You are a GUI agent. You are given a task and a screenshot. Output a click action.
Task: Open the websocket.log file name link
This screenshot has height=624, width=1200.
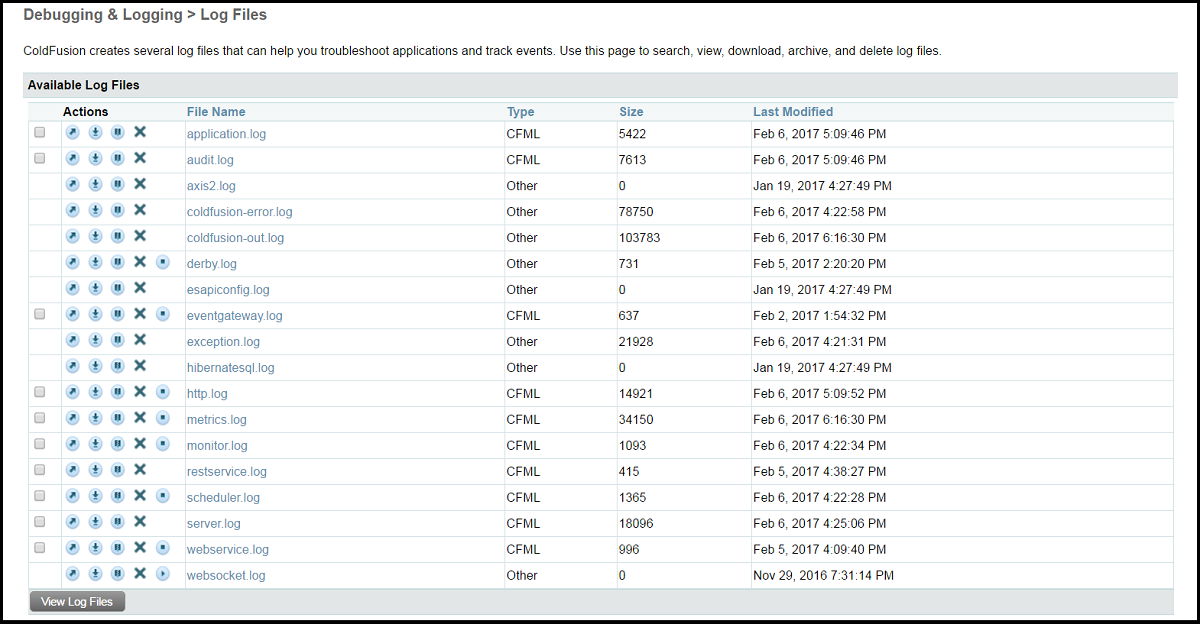point(226,576)
